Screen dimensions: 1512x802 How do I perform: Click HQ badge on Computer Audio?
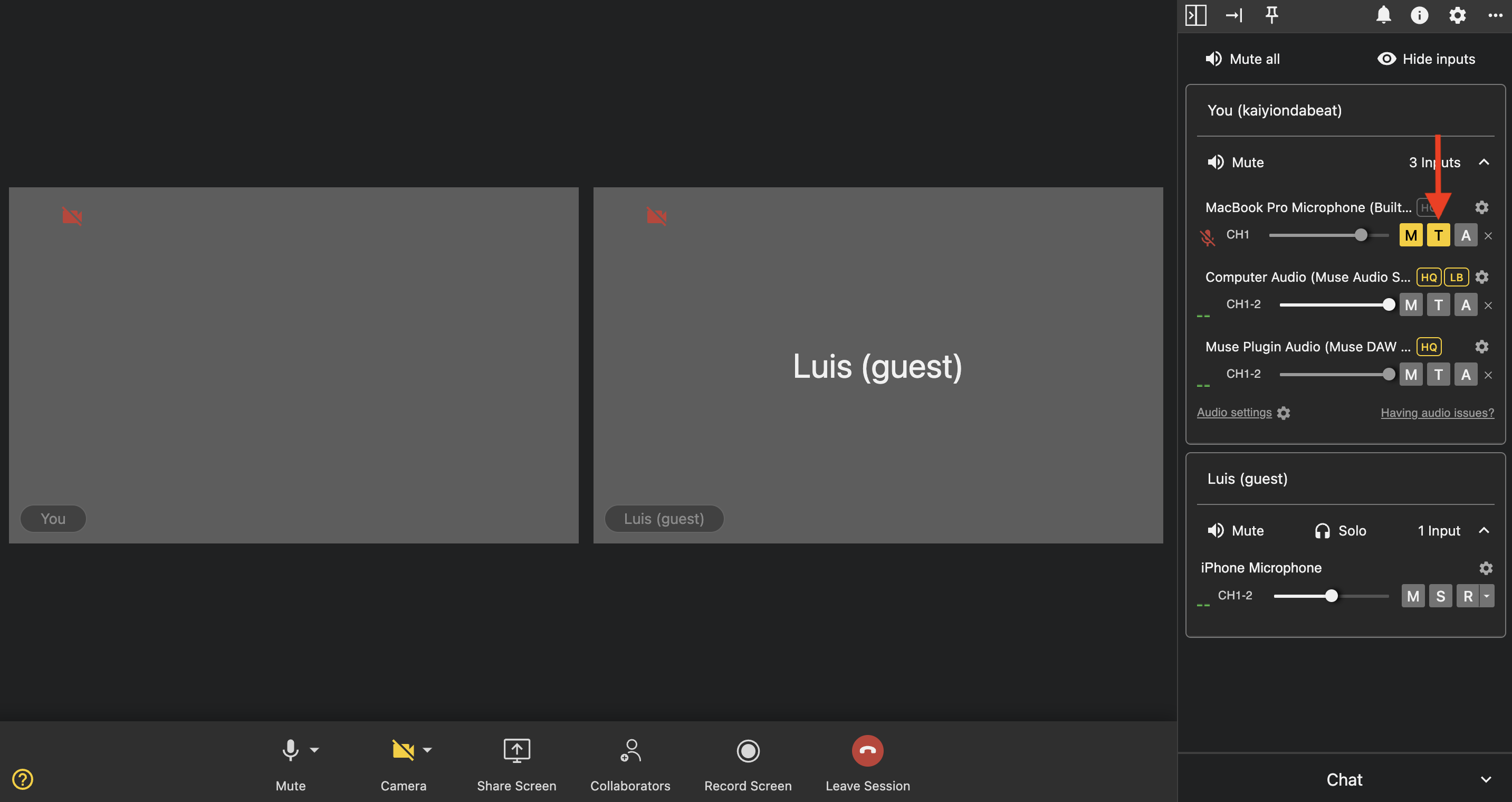tap(1428, 277)
